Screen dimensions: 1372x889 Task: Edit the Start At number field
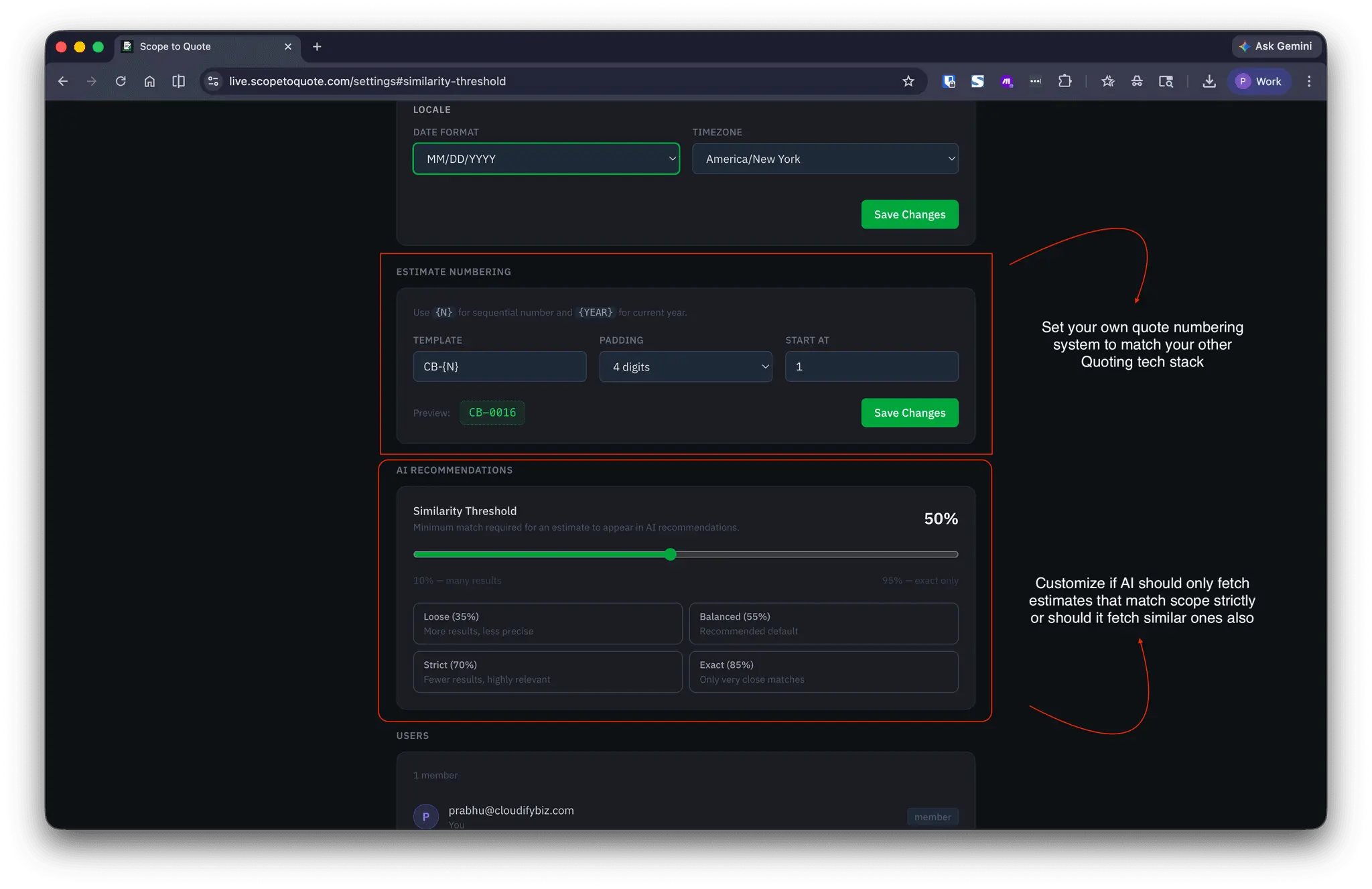[872, 366]
